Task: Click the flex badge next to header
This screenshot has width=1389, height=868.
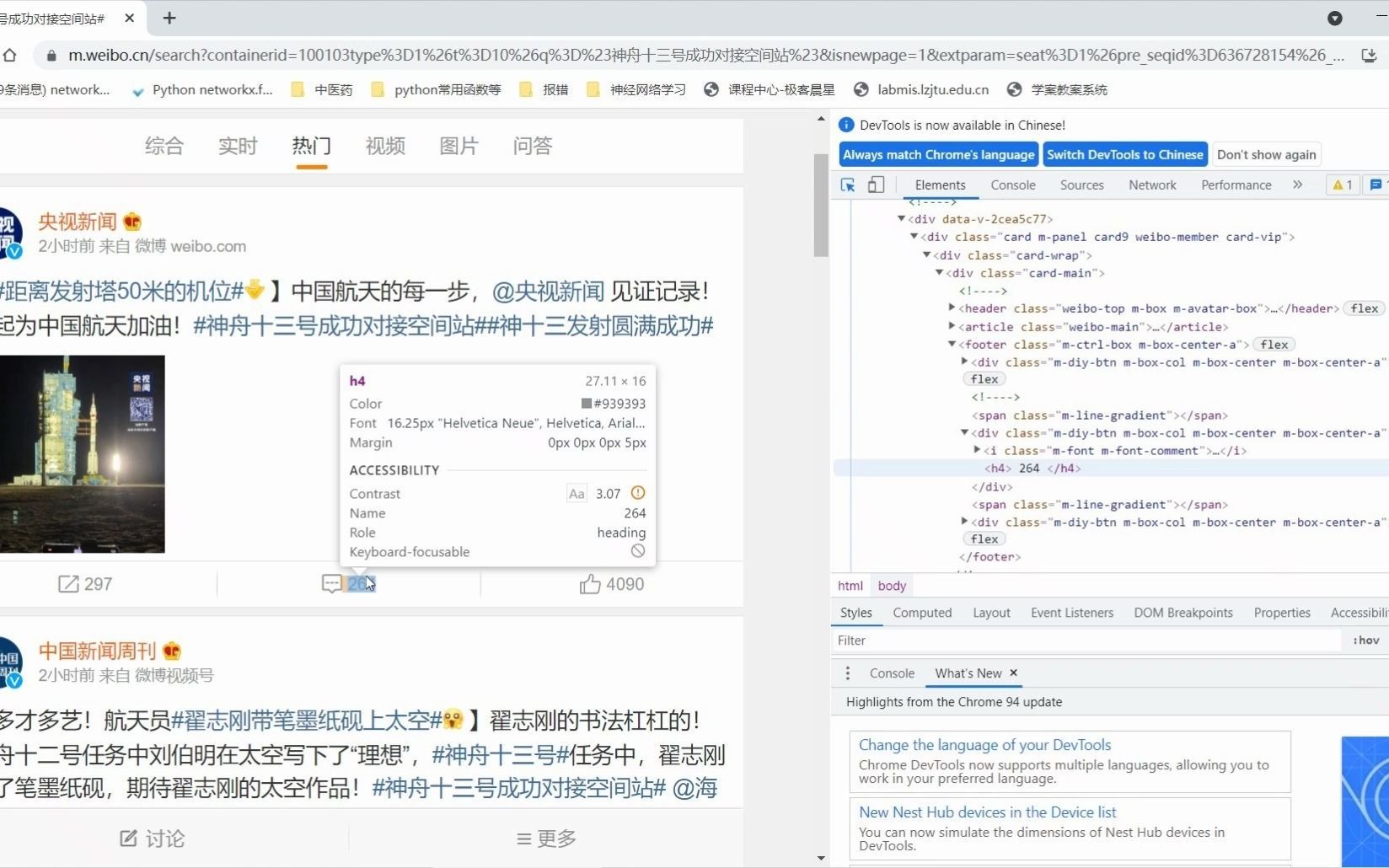Action: 1364,308
